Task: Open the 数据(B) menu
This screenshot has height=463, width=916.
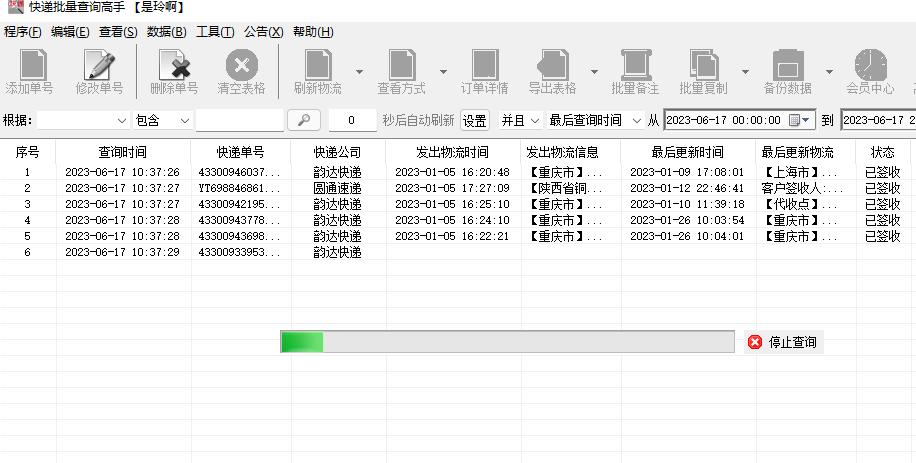Action: pyautogui.click(x=166, y=32)
